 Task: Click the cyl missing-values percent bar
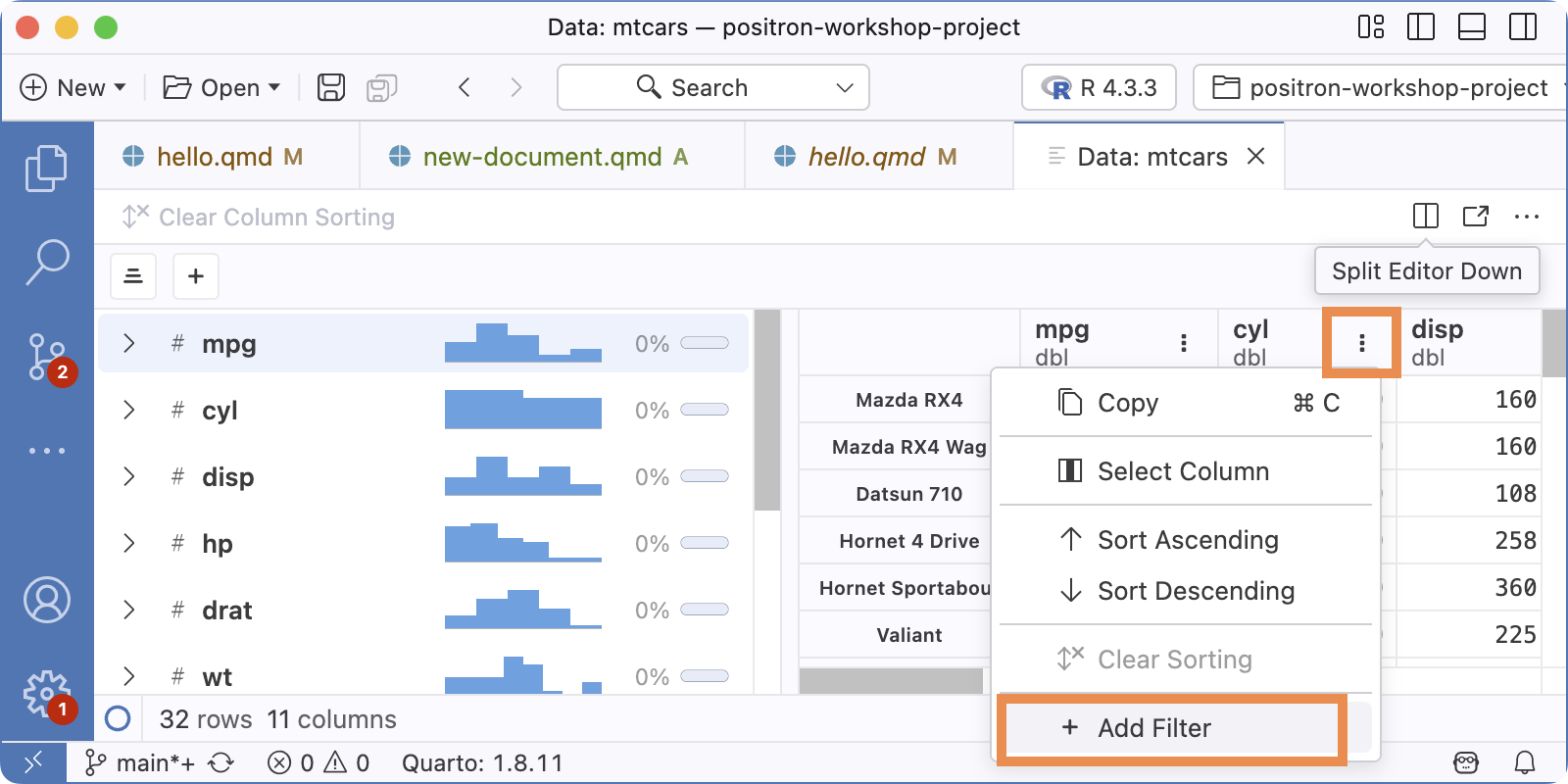click(705, 410)
